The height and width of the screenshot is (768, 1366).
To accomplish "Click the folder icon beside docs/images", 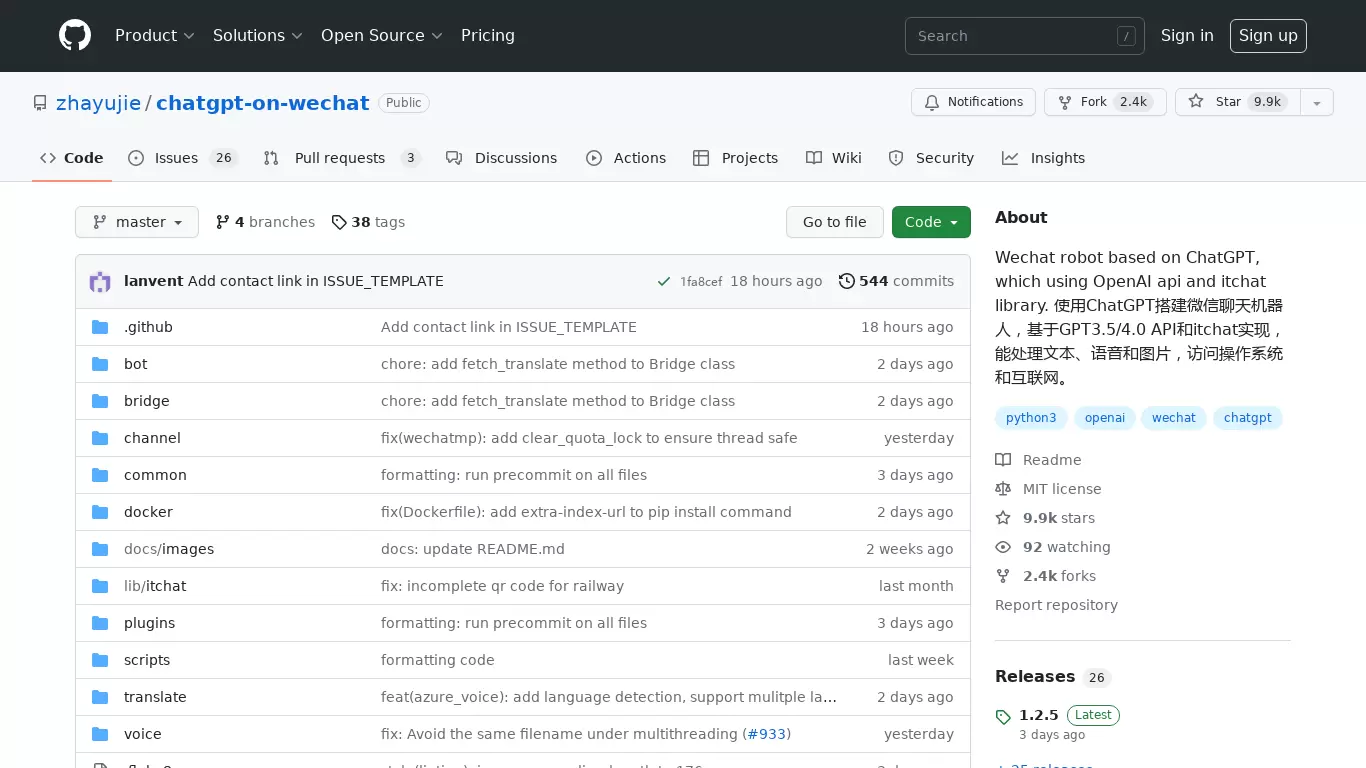I will 100,549.
